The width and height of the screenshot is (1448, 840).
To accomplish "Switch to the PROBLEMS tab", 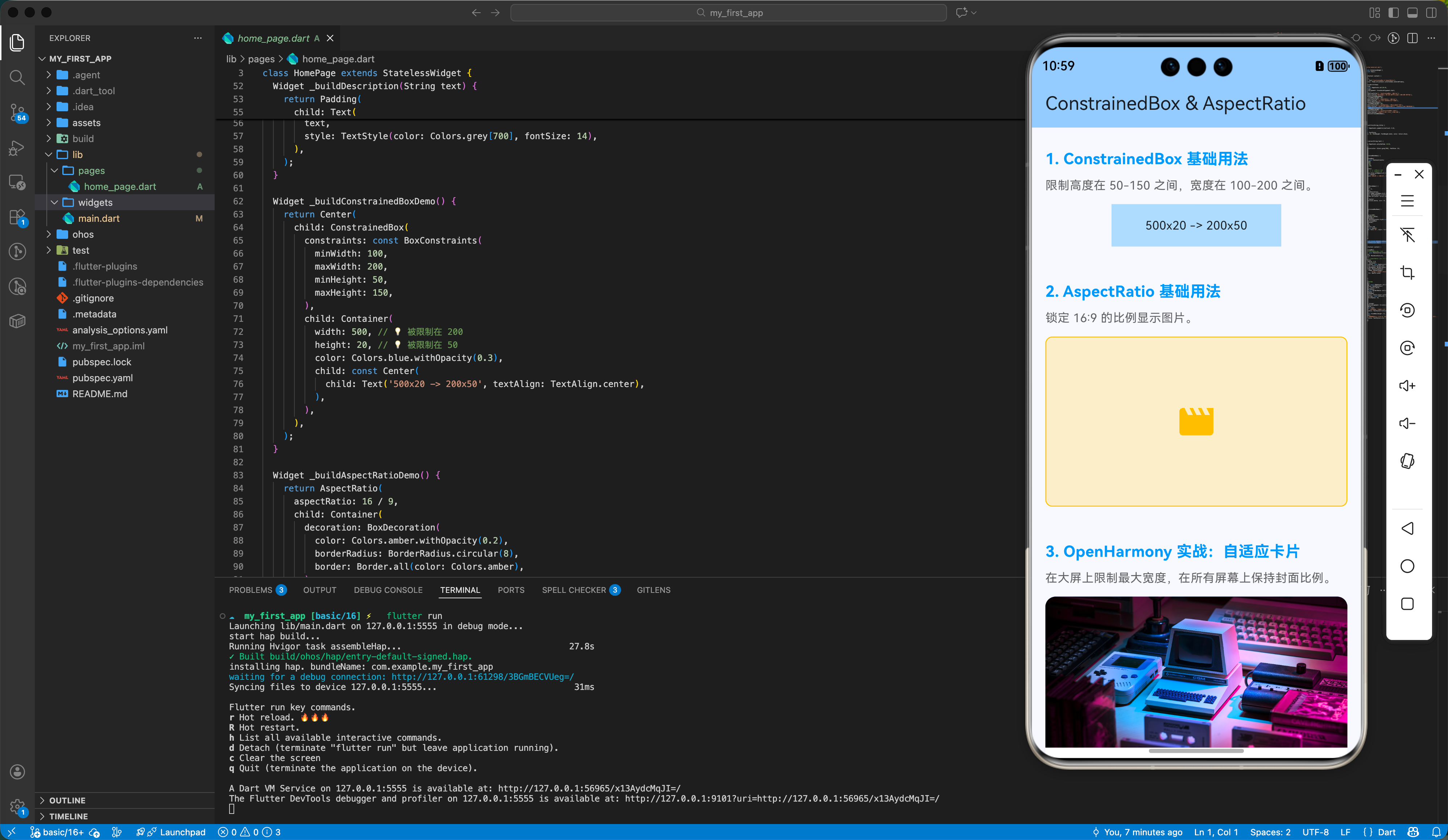I will [x=251, y=590].
